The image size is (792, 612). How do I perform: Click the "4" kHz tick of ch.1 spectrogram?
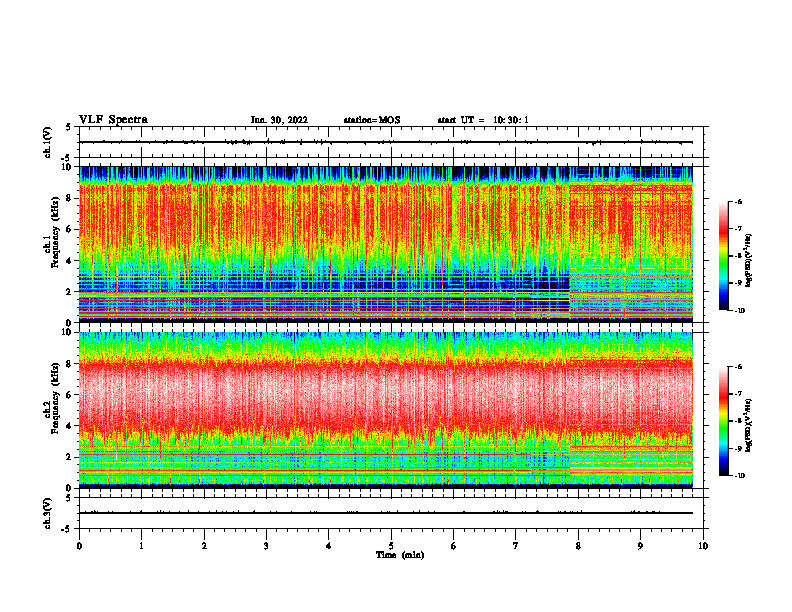(x=69, y=261)
